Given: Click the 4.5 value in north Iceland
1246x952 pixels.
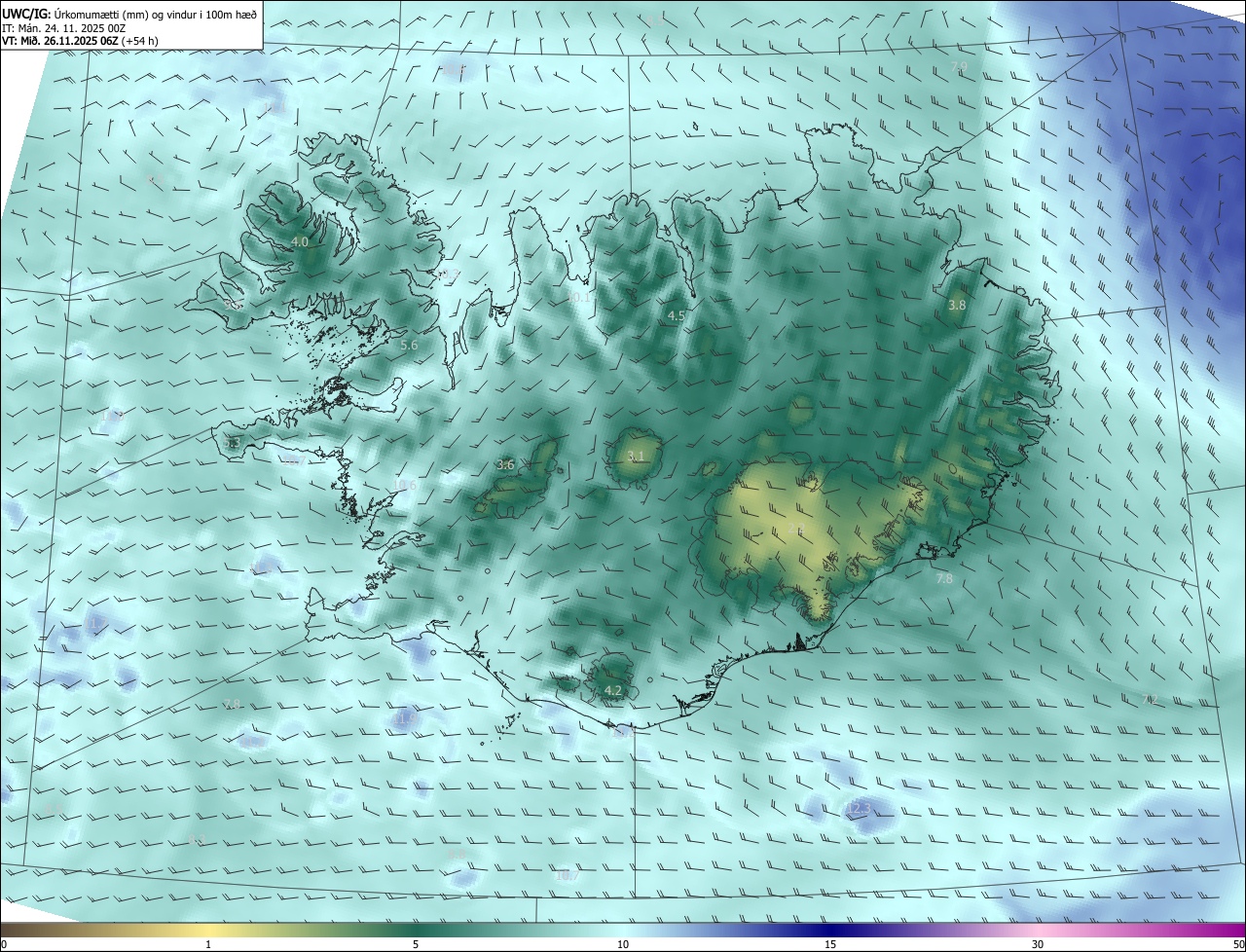Looking at the screenshot, I should (x=677, y=316).
